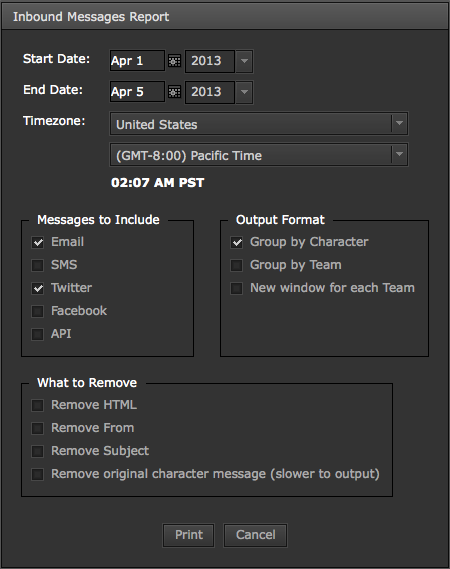The width and height of the screenshot is (450, 569).
Task: Open the End Date calendar picker icon
Action: coord(175,92)
